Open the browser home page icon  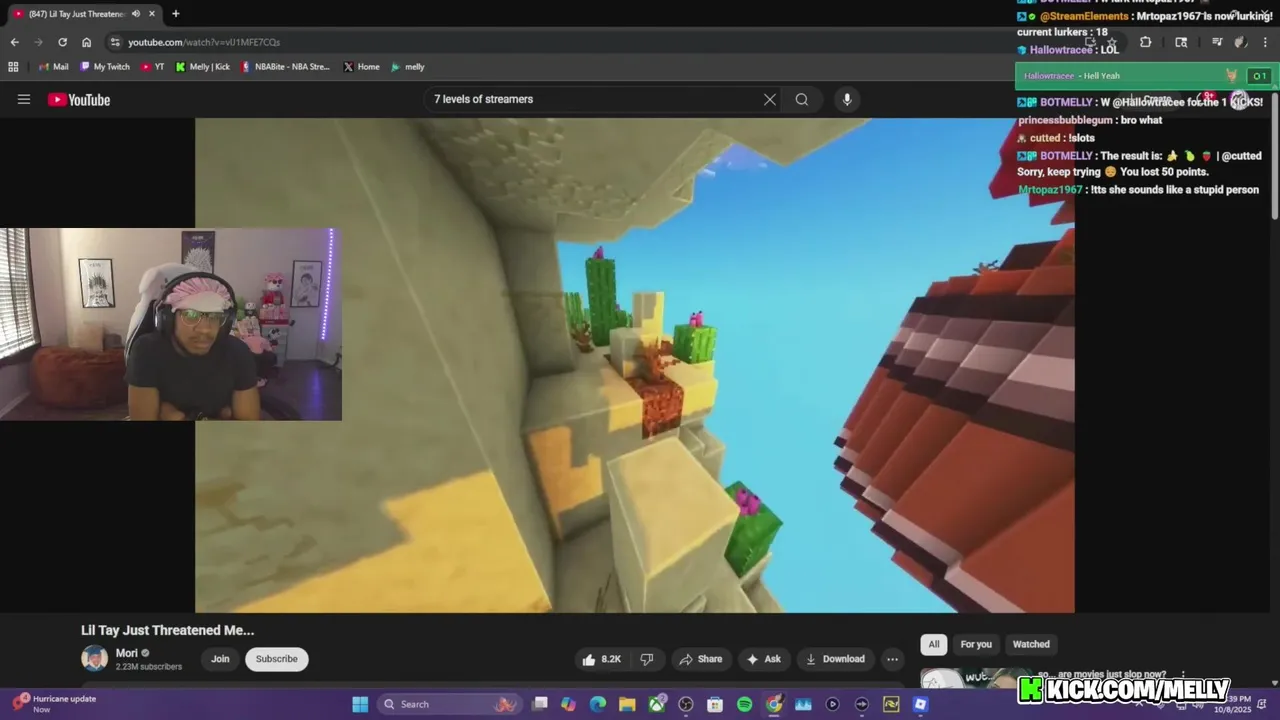[x=86, y=42]
